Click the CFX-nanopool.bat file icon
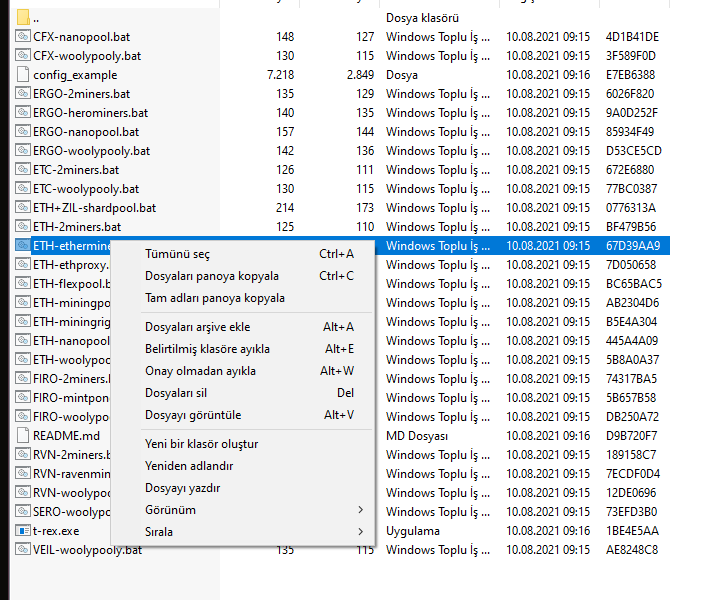The image size is (707, 600). pos(23,36)
